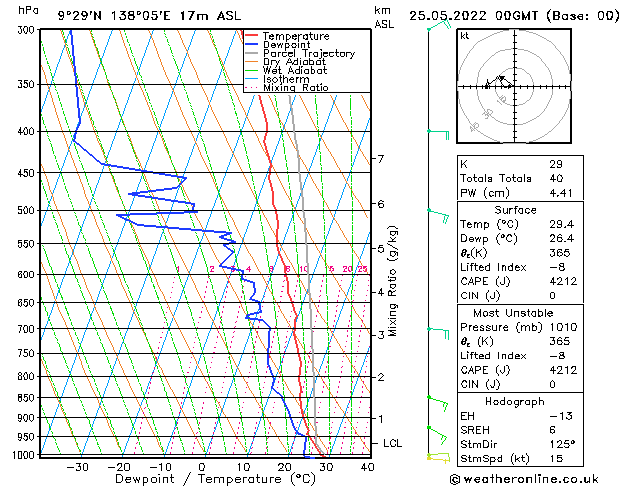Click the 'Mixing Ratio (g/kg)' vertical axis label
629x486 pixels.
coord(392,281)
